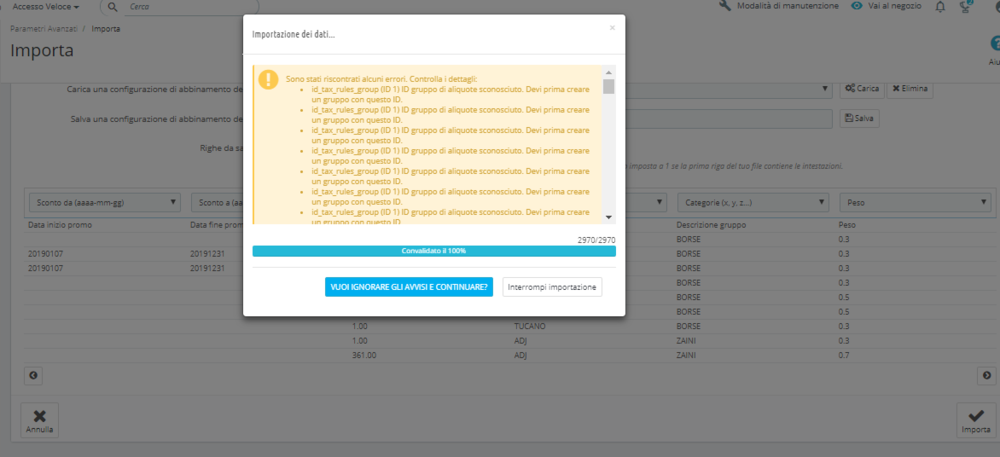Screen dimensions: 1000x457
Task: Click the search magnifier icon in top bar
Action: coord(113,6)
